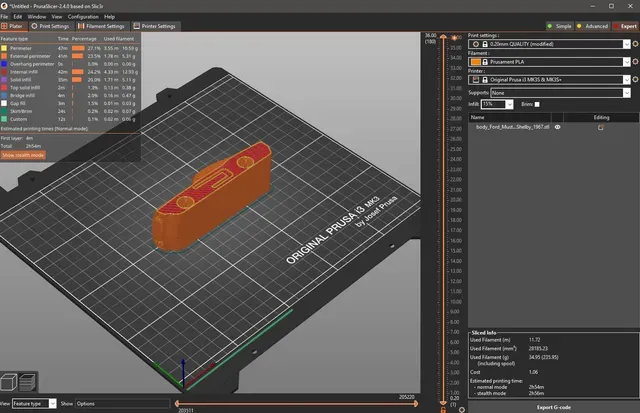Open the Filament Settings tab
This screenshot has width=640, height=413.
tap(101, 26)
